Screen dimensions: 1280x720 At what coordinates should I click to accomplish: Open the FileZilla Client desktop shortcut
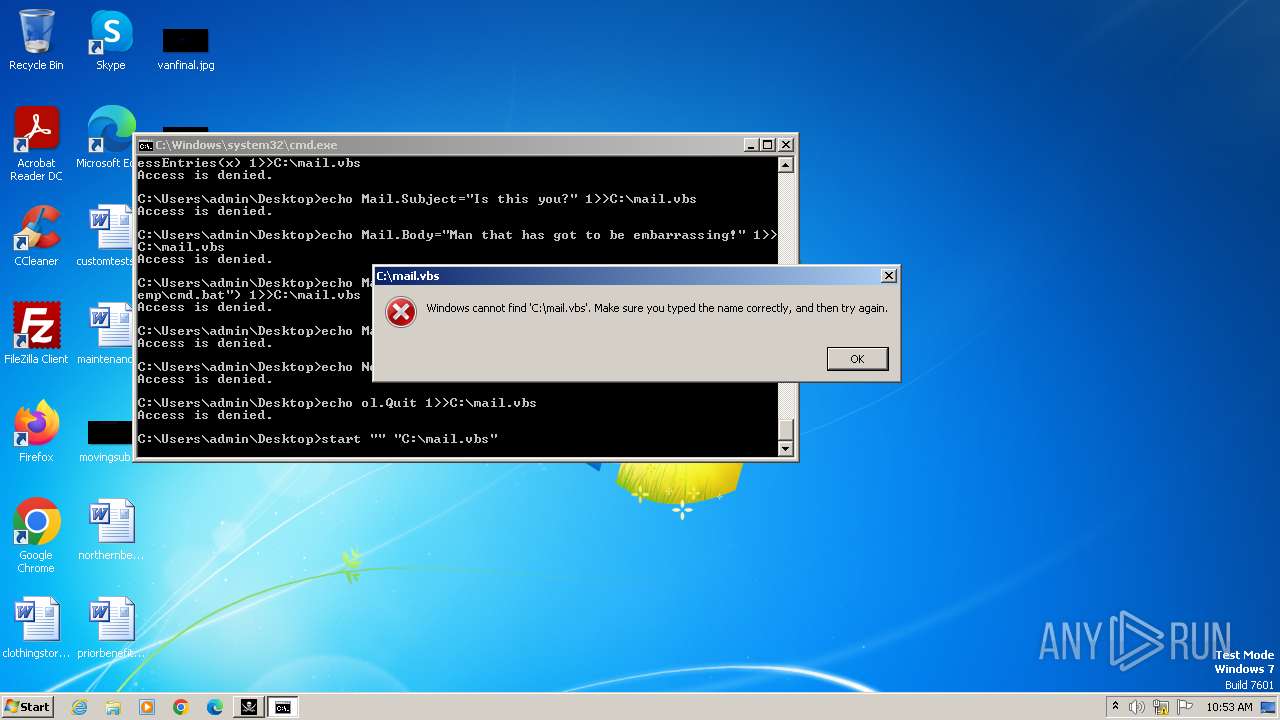tap(36, 334)
